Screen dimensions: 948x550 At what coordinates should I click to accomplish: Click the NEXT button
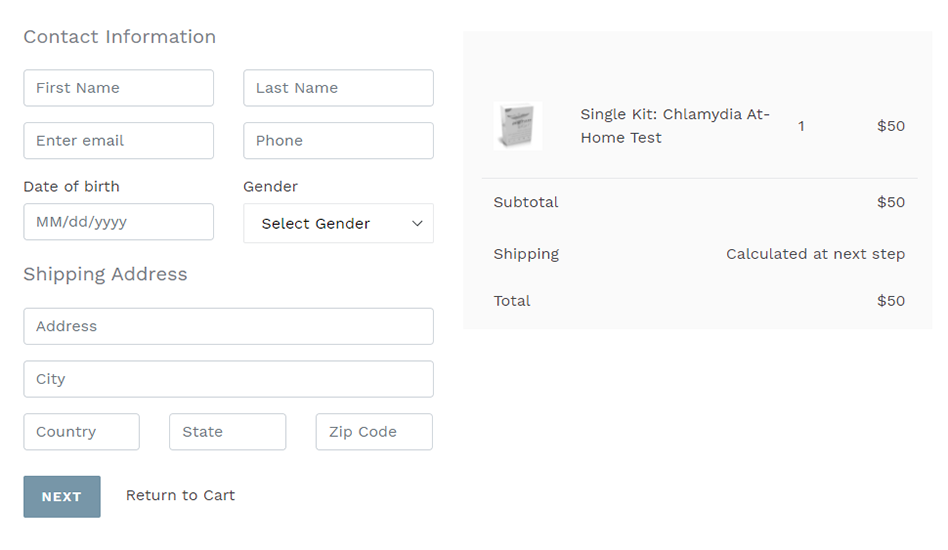tap(62, 497)
